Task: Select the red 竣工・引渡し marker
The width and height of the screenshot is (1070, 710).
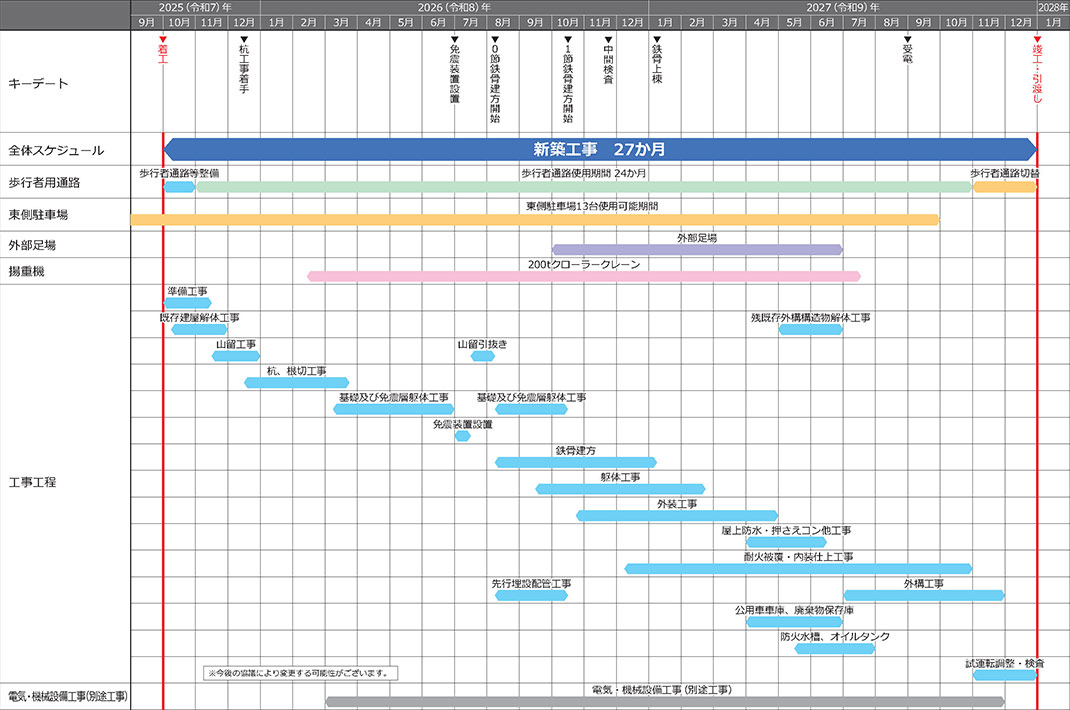Action: point(1037,70)
